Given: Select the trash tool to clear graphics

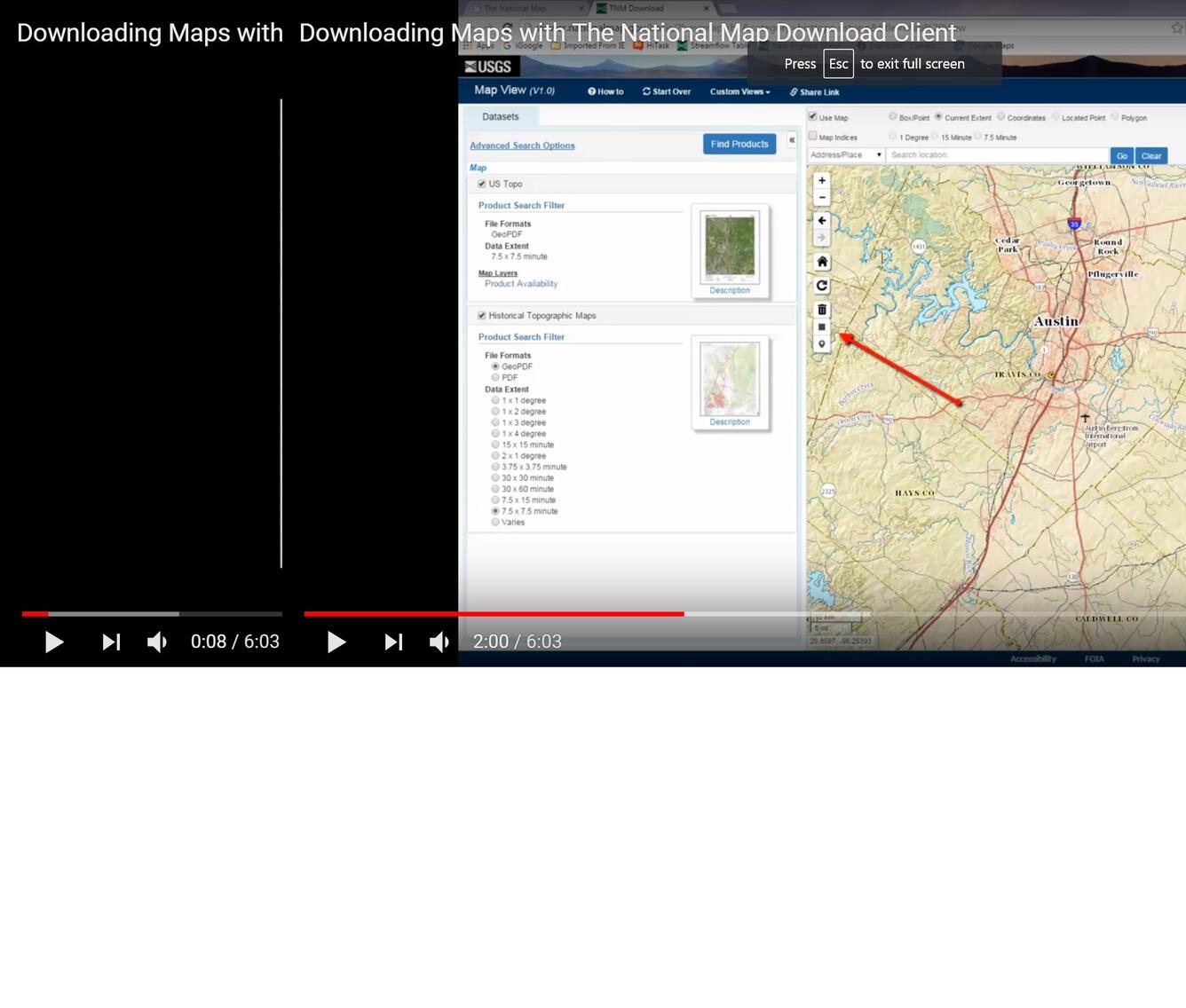Looking at the screenshot, I should pos(821,309).
